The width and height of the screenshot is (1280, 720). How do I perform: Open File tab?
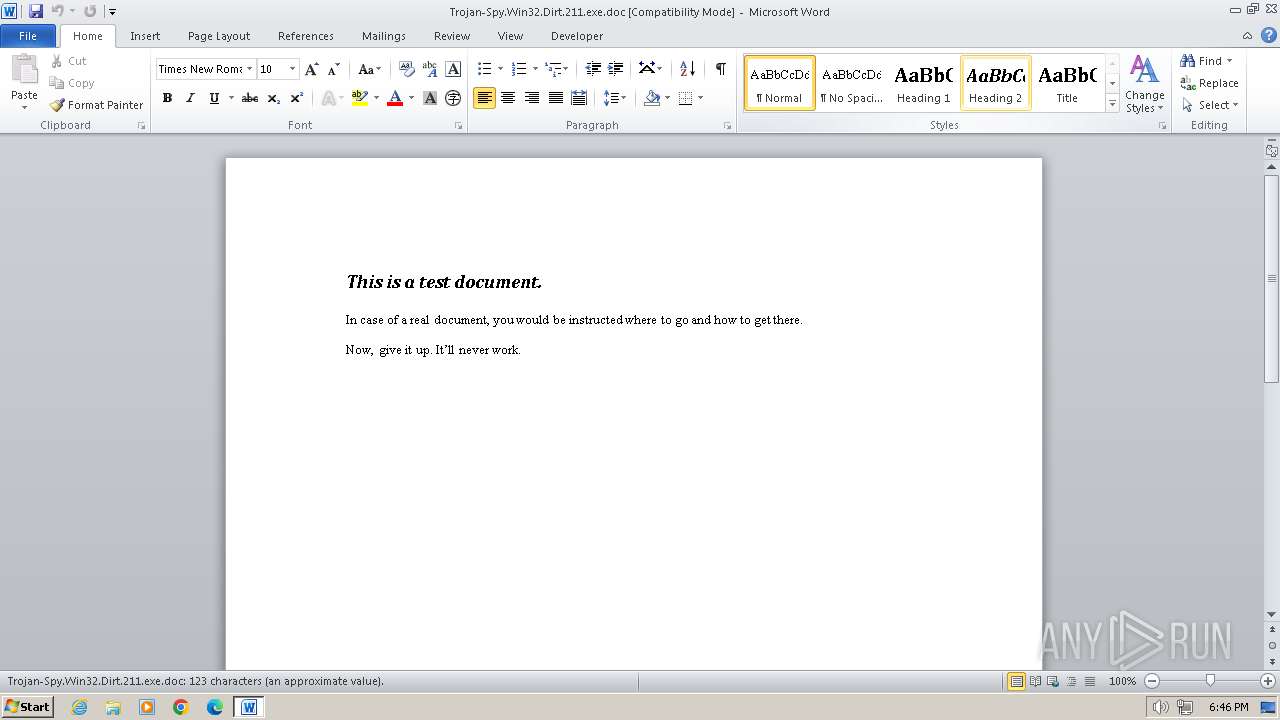(28, 36)
